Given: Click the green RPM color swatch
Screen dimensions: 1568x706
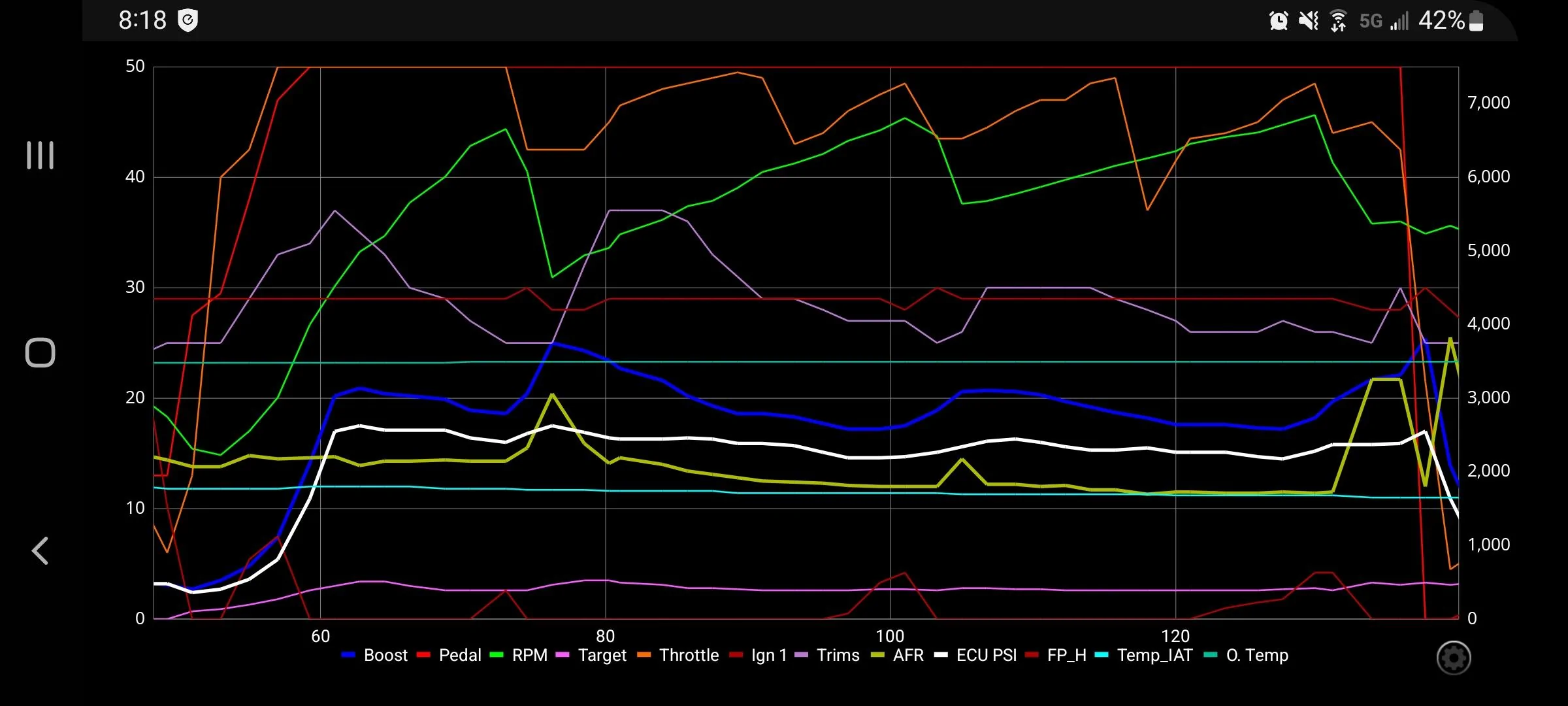Looking at the screenshot, I should pyautogui.click(x=497, y=656).
